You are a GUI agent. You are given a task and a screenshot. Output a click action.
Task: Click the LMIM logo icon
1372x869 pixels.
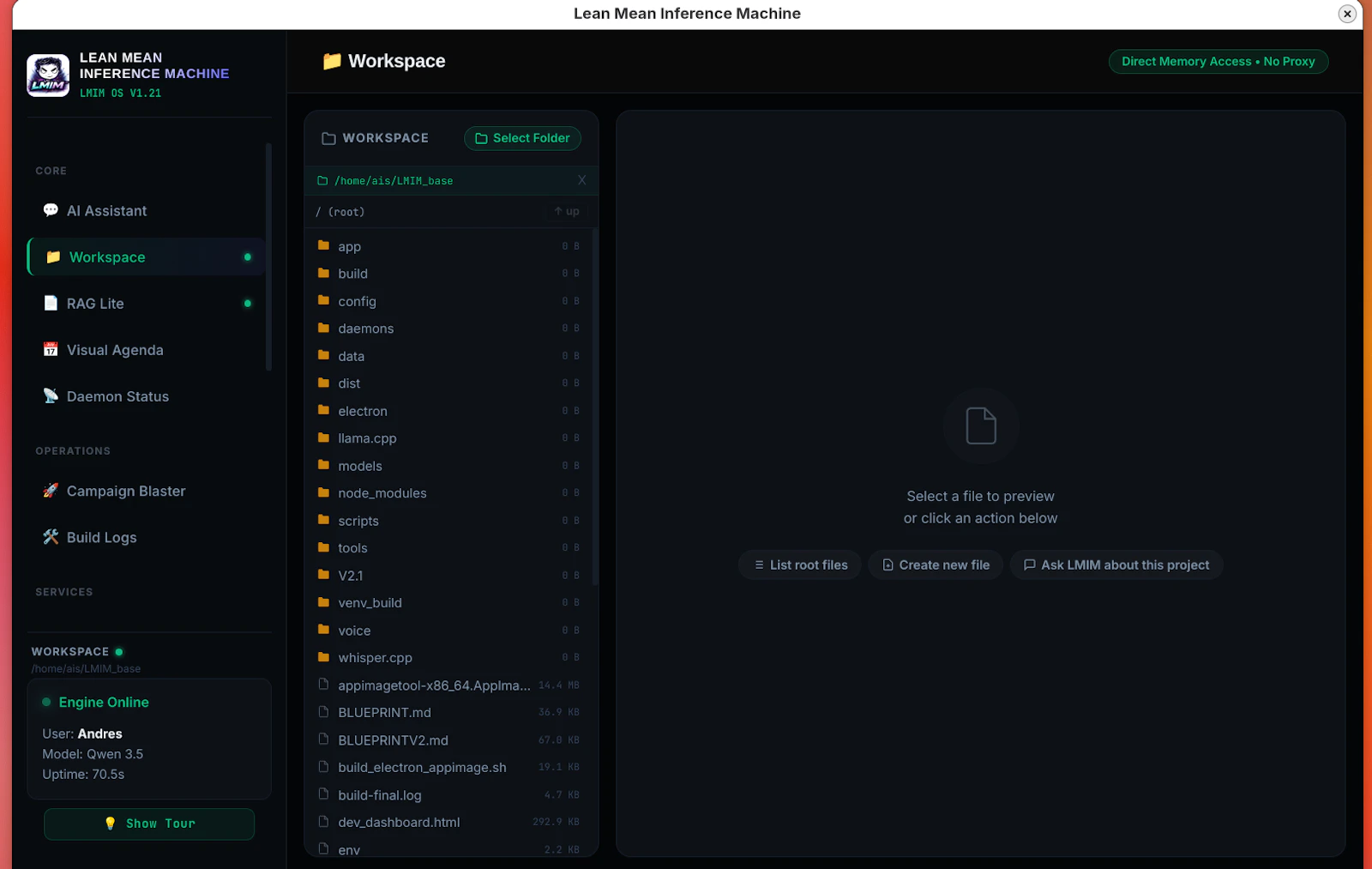[x=48, y=75]
